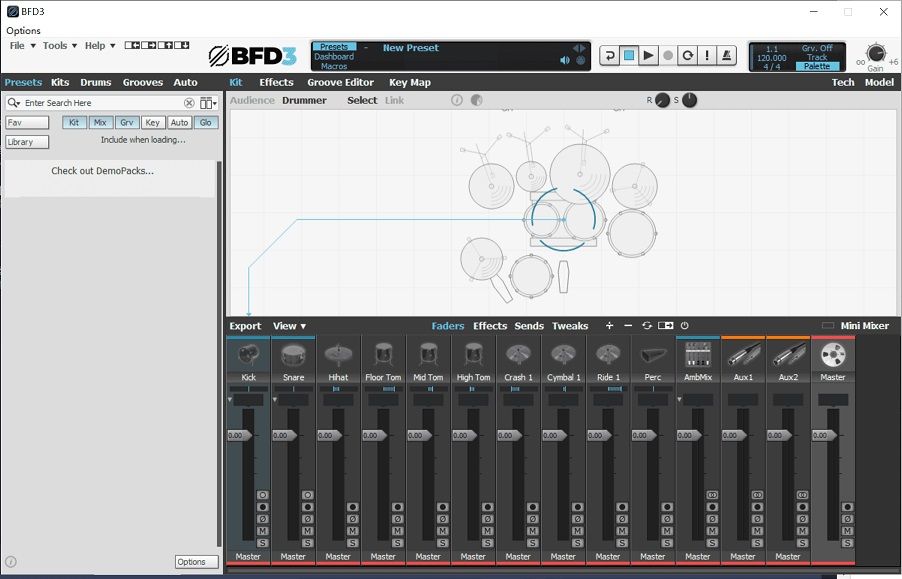Viewport: 902px width, 579px height.
Task: Select the AmbMix mixer channel icon
Action: pos(698,355)
